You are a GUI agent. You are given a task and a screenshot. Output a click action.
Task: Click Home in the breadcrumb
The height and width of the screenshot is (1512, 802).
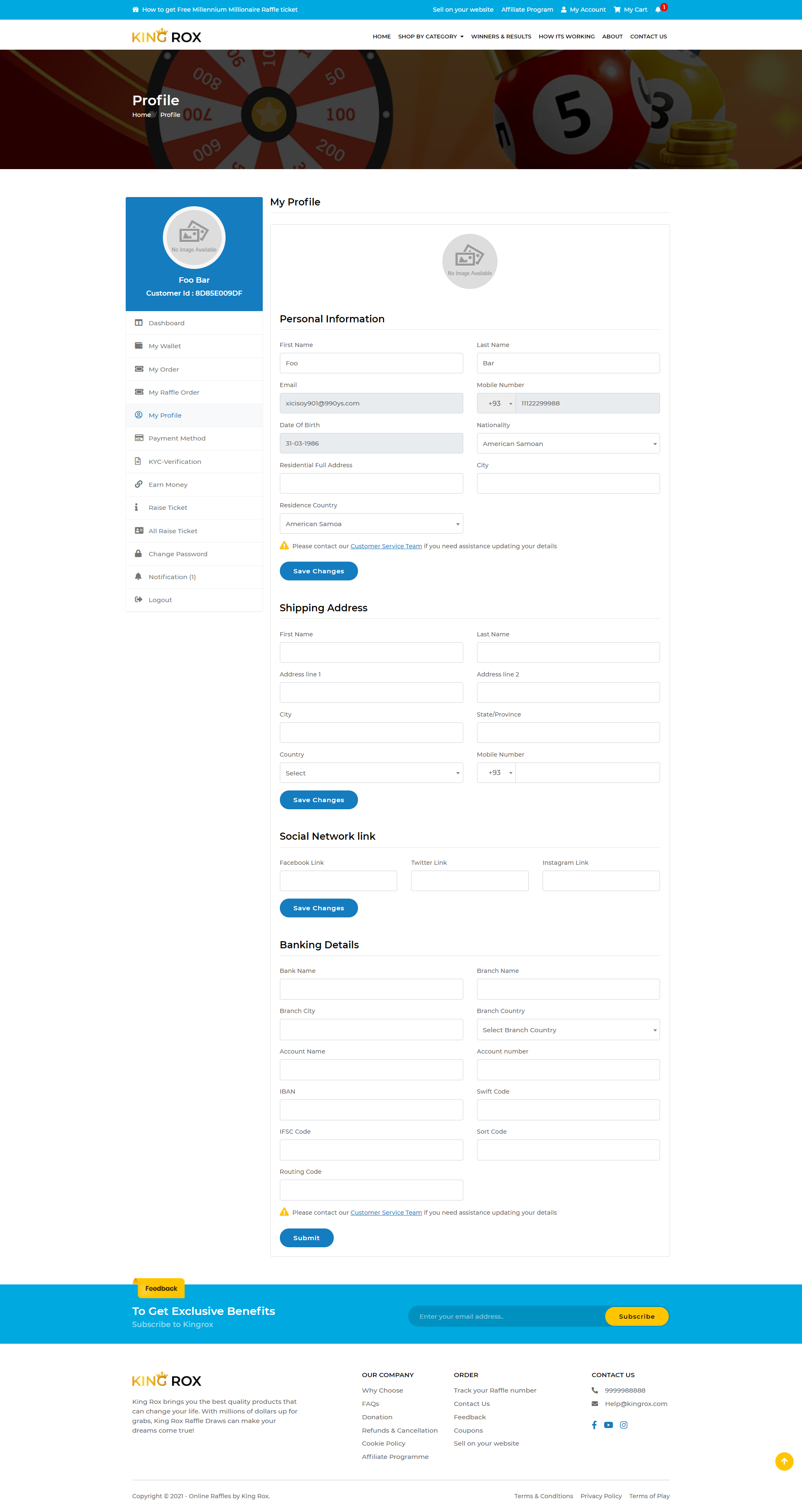point(142,114)
